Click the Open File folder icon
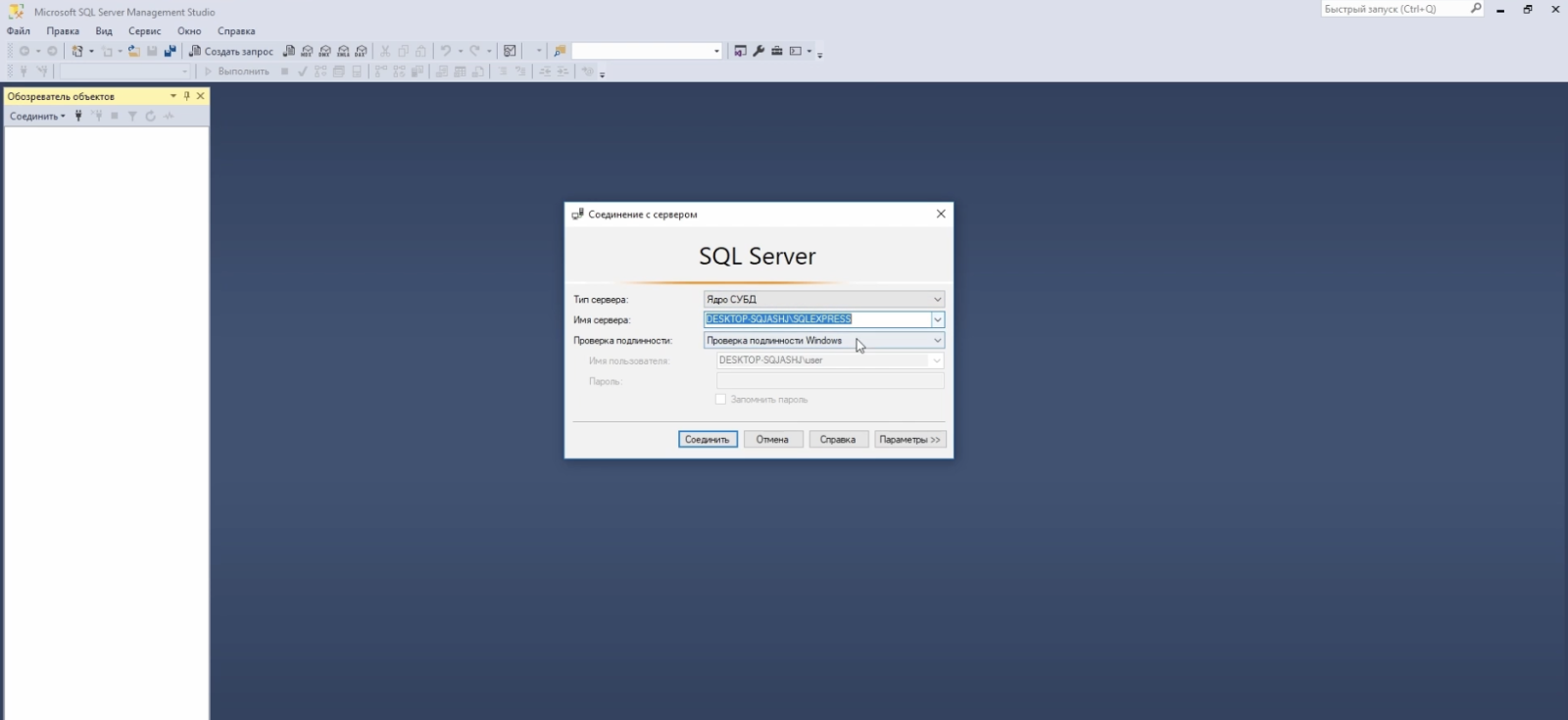 tap(133, 51)
